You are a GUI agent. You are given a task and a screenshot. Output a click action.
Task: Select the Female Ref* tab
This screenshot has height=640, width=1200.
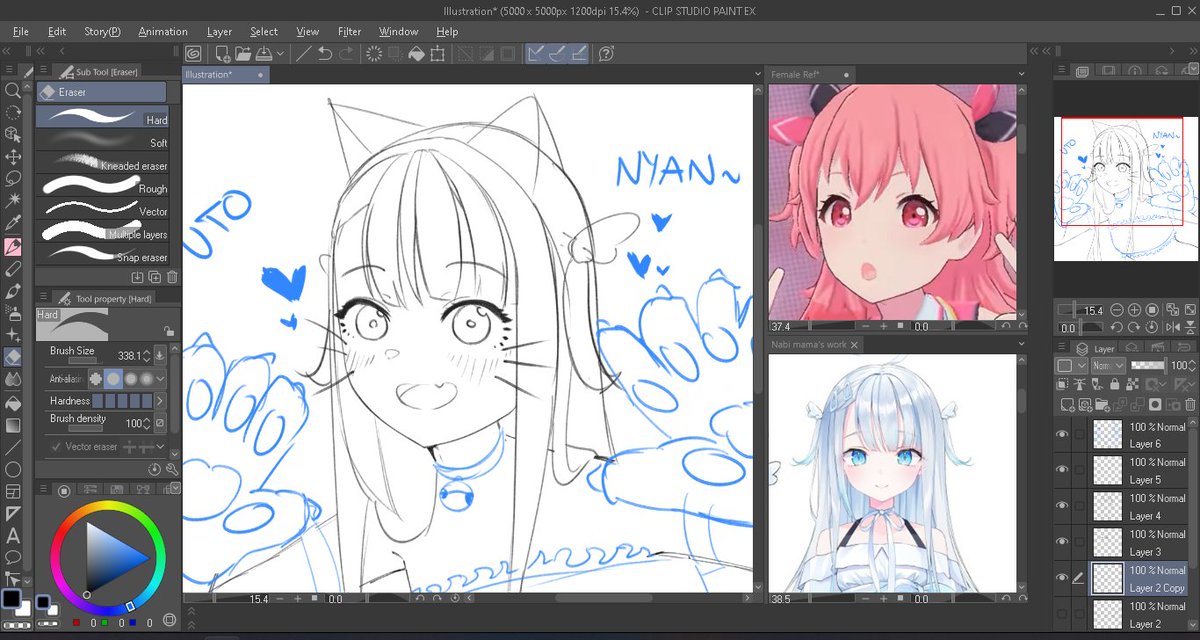point(811,74)
